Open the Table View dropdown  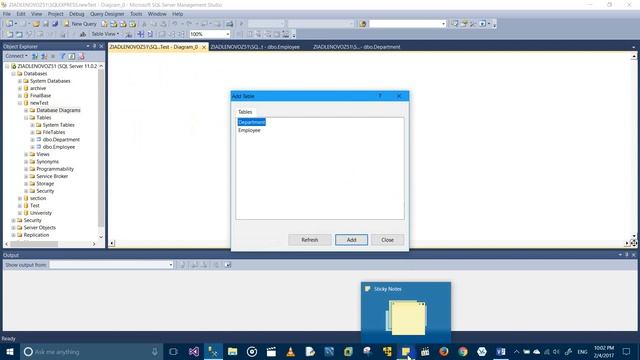click(105, 34)
